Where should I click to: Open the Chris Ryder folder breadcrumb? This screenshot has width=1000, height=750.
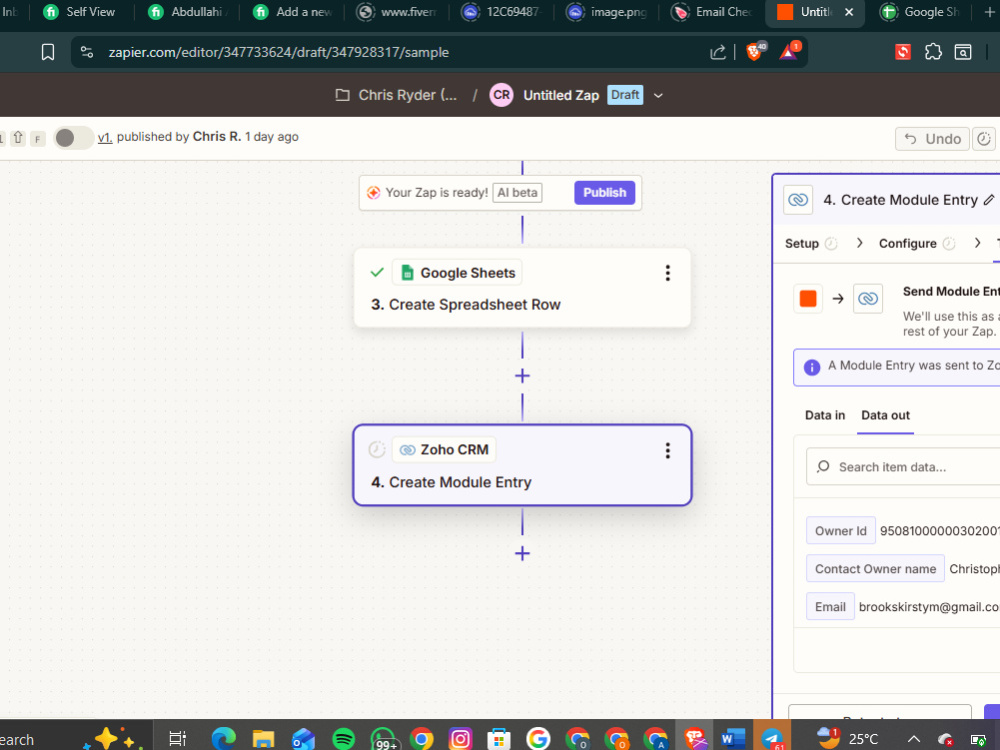(408, 95)
